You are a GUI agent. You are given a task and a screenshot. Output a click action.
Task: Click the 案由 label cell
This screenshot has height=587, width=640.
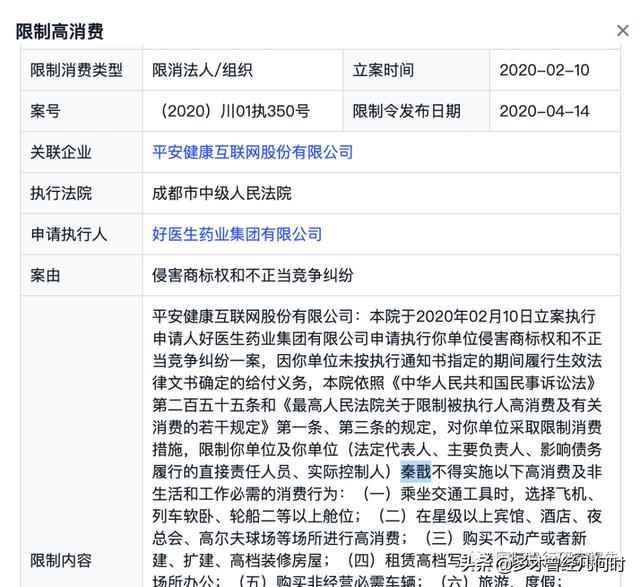[x=82, y=275]
